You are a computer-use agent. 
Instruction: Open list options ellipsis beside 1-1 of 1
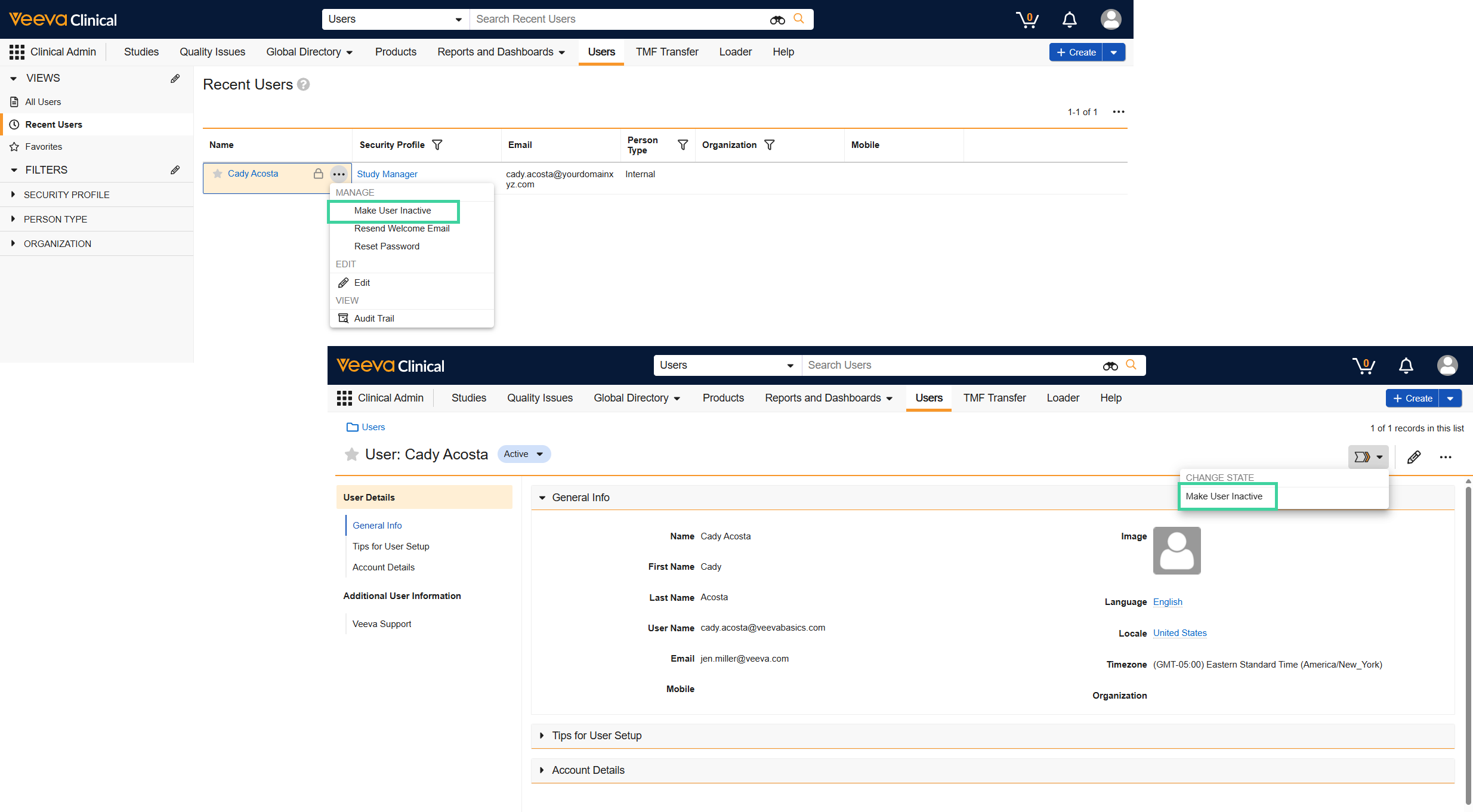tap(1119, 112)
